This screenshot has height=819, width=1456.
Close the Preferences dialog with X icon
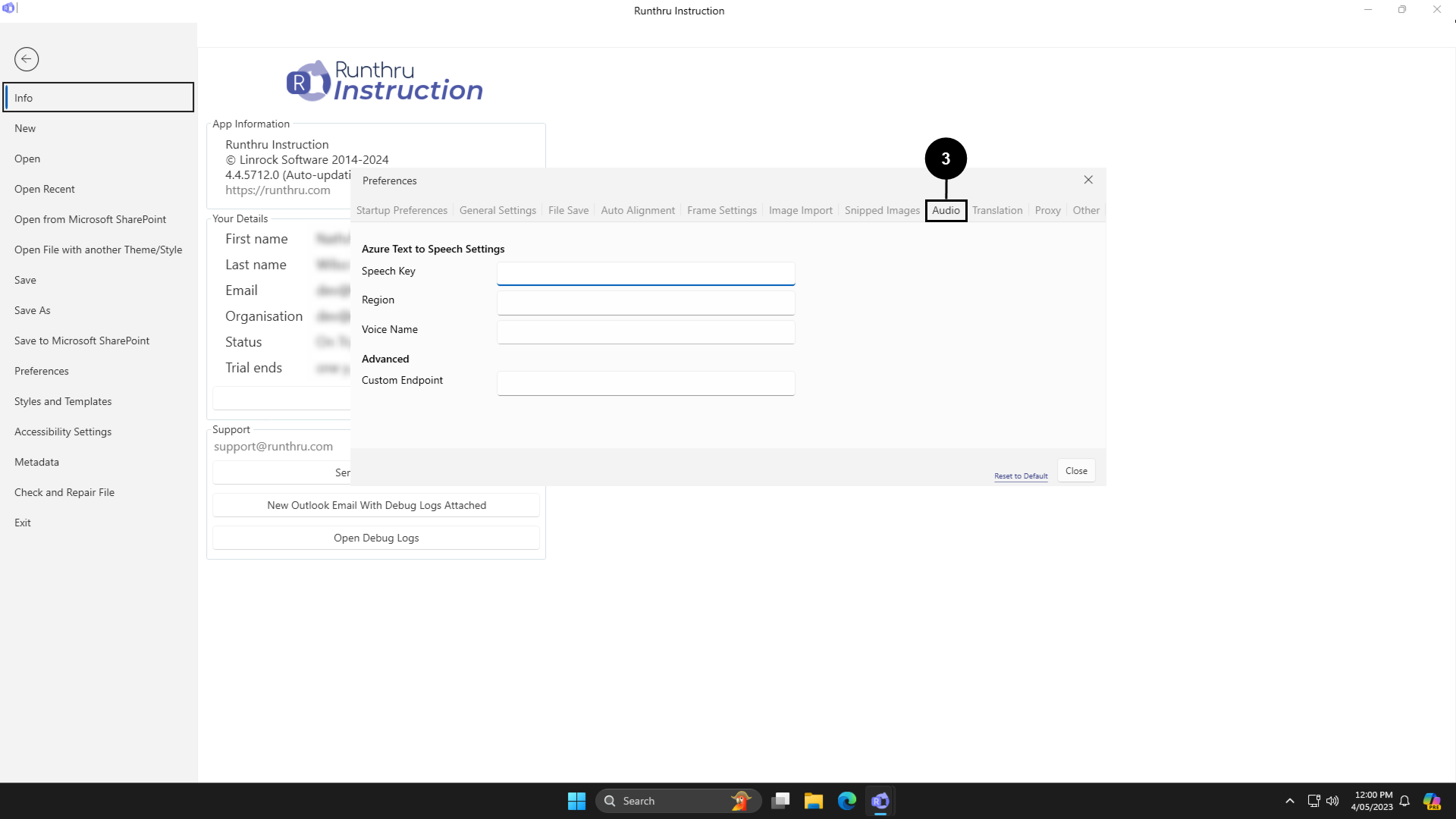point(1088,180)
